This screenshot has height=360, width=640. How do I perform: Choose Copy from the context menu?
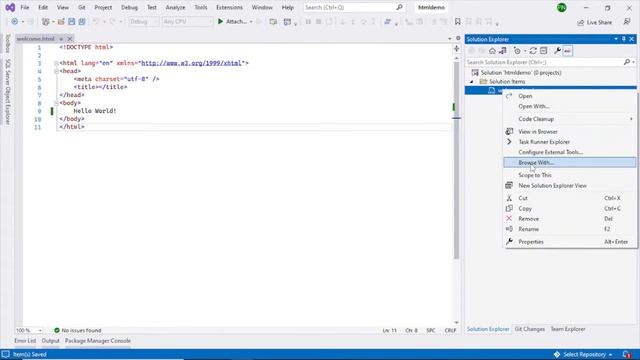click(570, 208)
